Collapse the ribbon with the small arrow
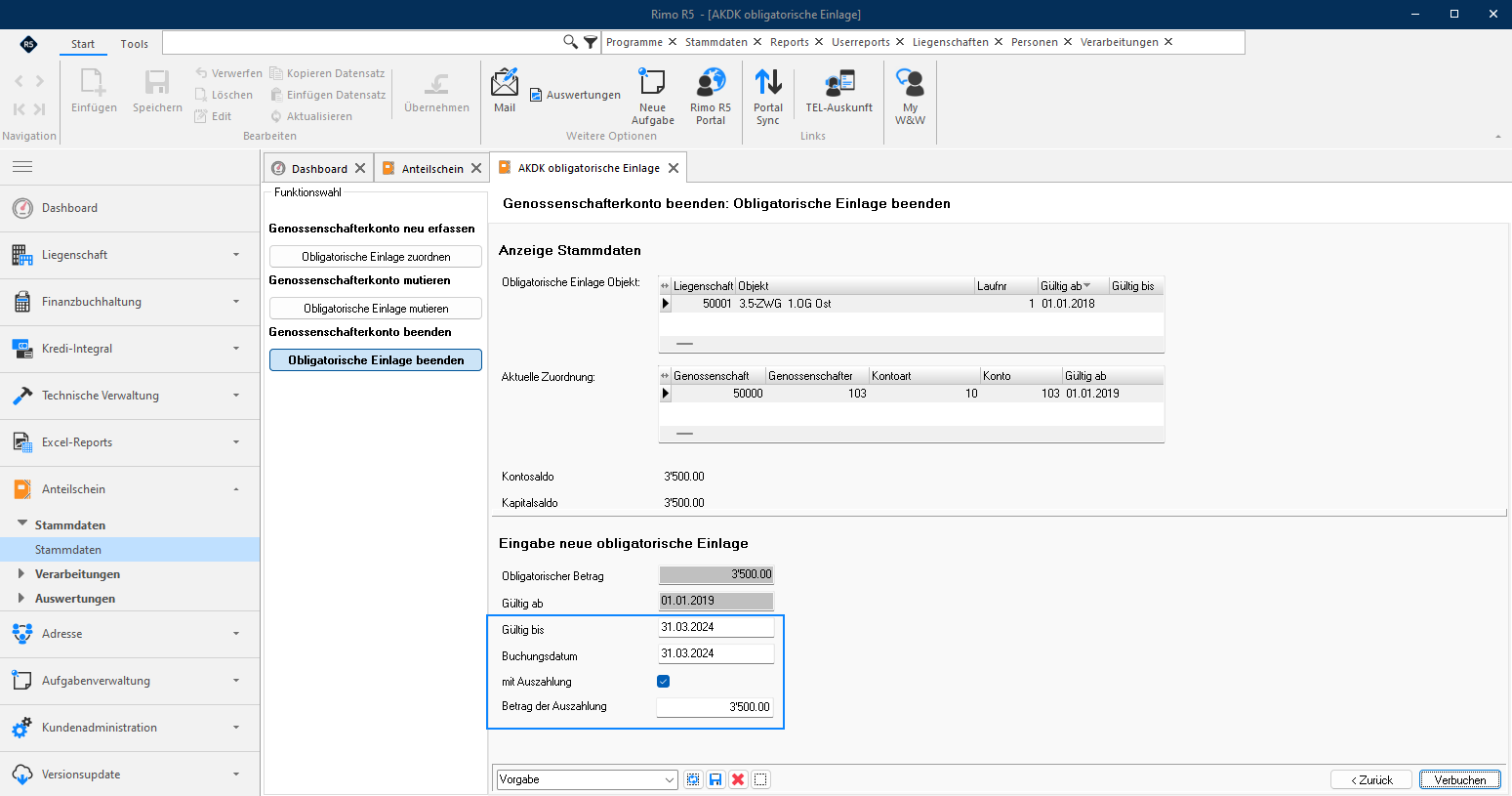Viewport: 1512px width, 796px height. coord(1498,137)
